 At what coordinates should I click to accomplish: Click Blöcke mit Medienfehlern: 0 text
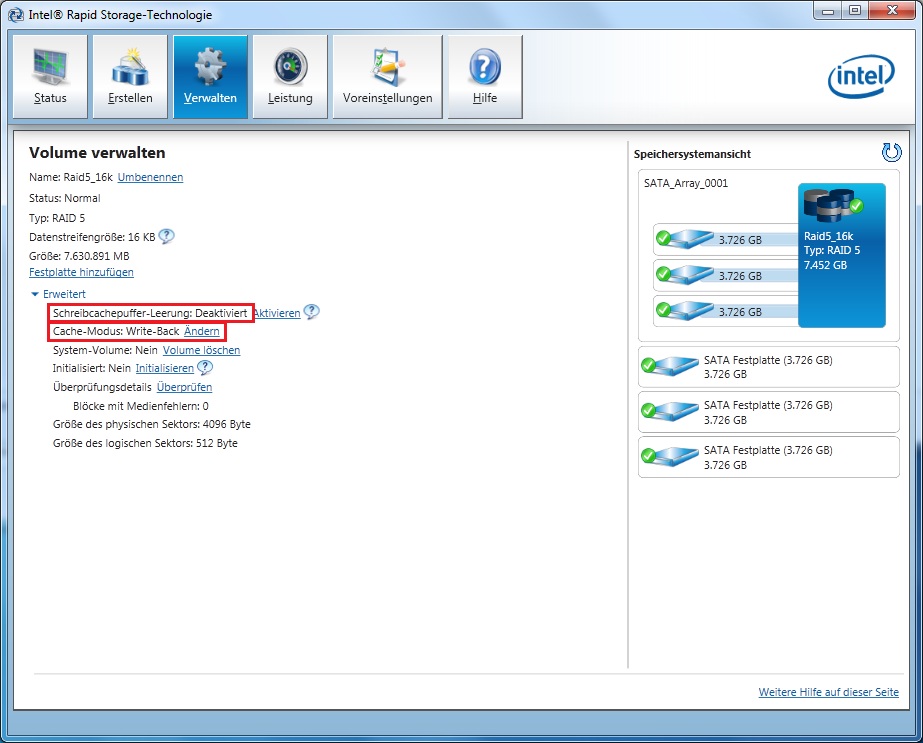coord(141,406)
